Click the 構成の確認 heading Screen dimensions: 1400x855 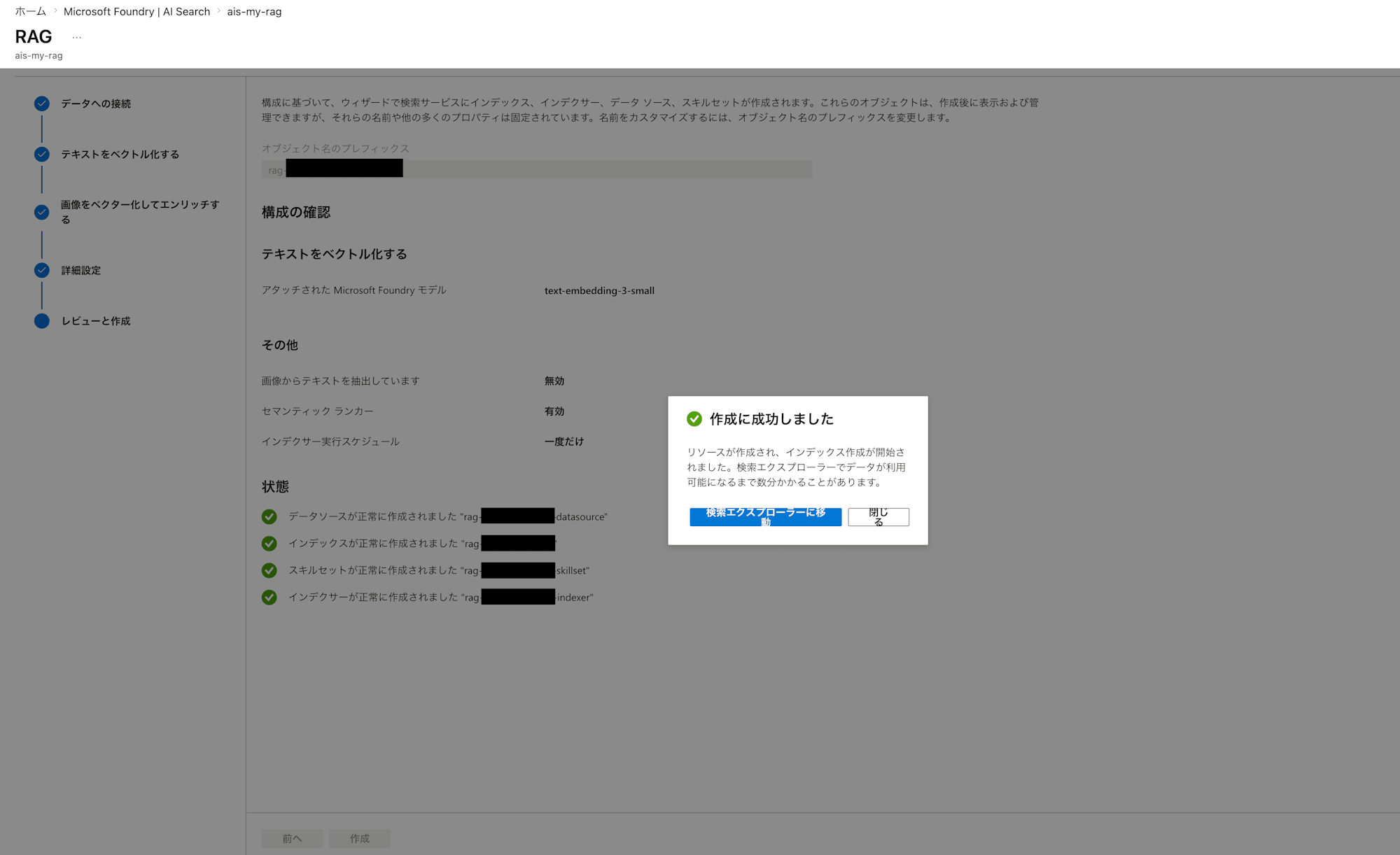[296, 212]
